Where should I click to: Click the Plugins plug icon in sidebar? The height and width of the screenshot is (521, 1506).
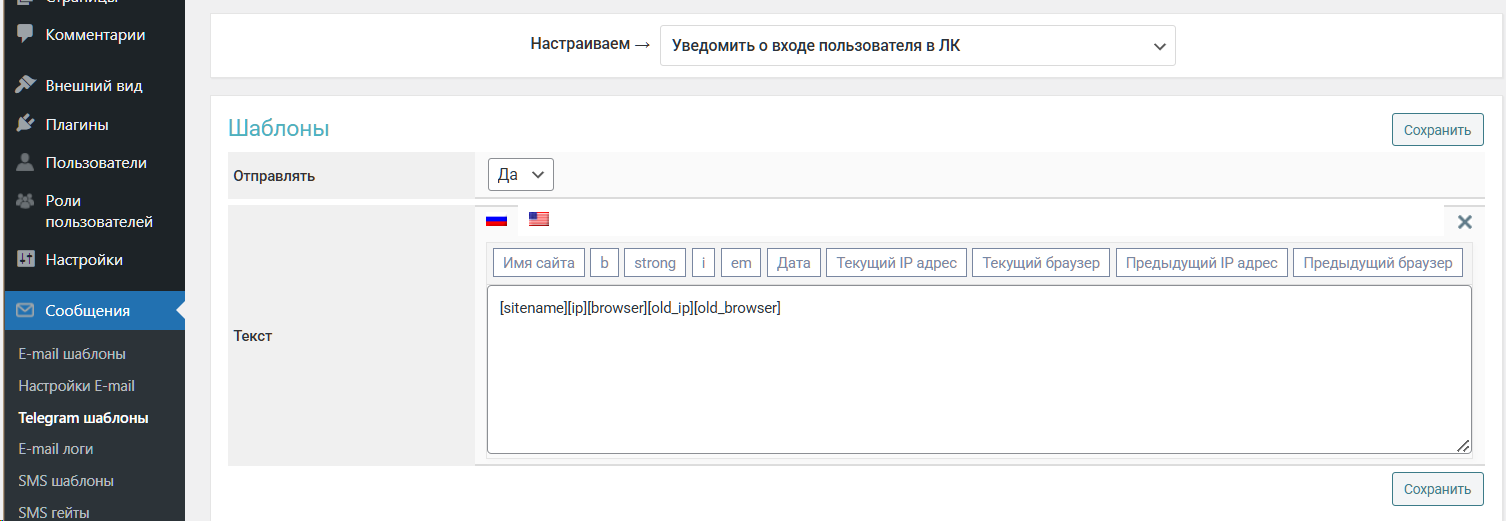[26, 124]
